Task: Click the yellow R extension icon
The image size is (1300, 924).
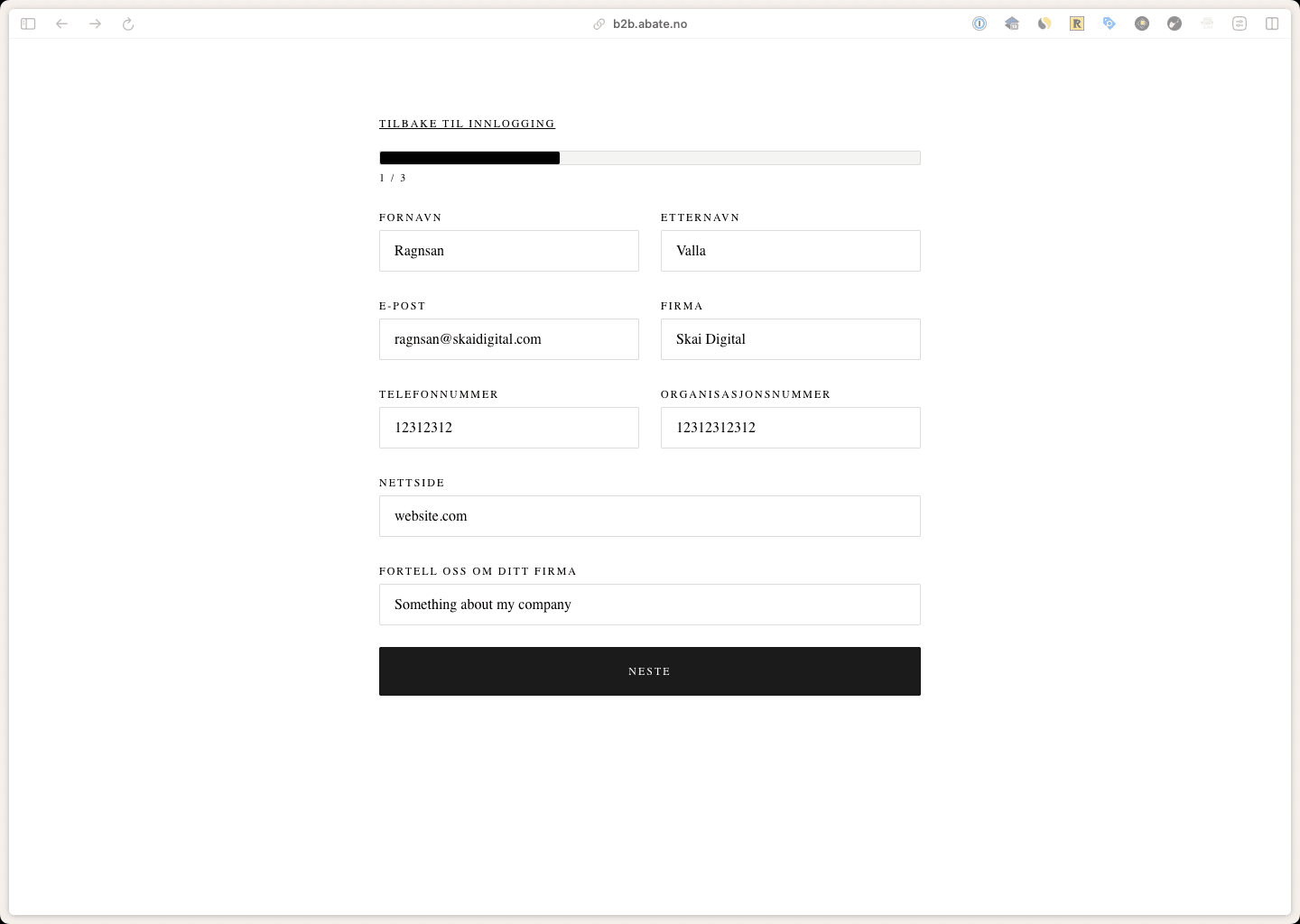Action: [1077, 24]
